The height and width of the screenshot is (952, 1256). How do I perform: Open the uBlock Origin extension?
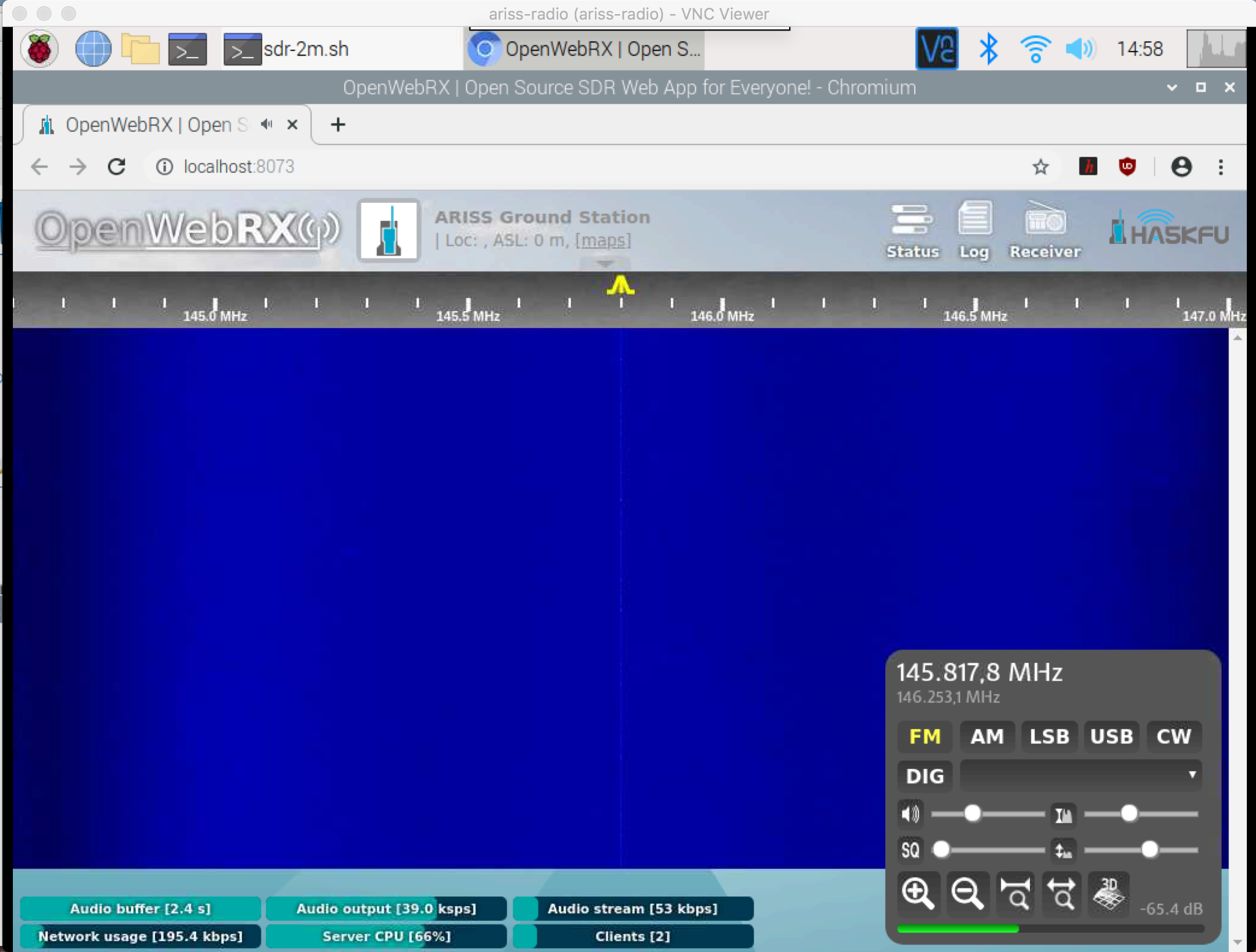coord(1127,167)
